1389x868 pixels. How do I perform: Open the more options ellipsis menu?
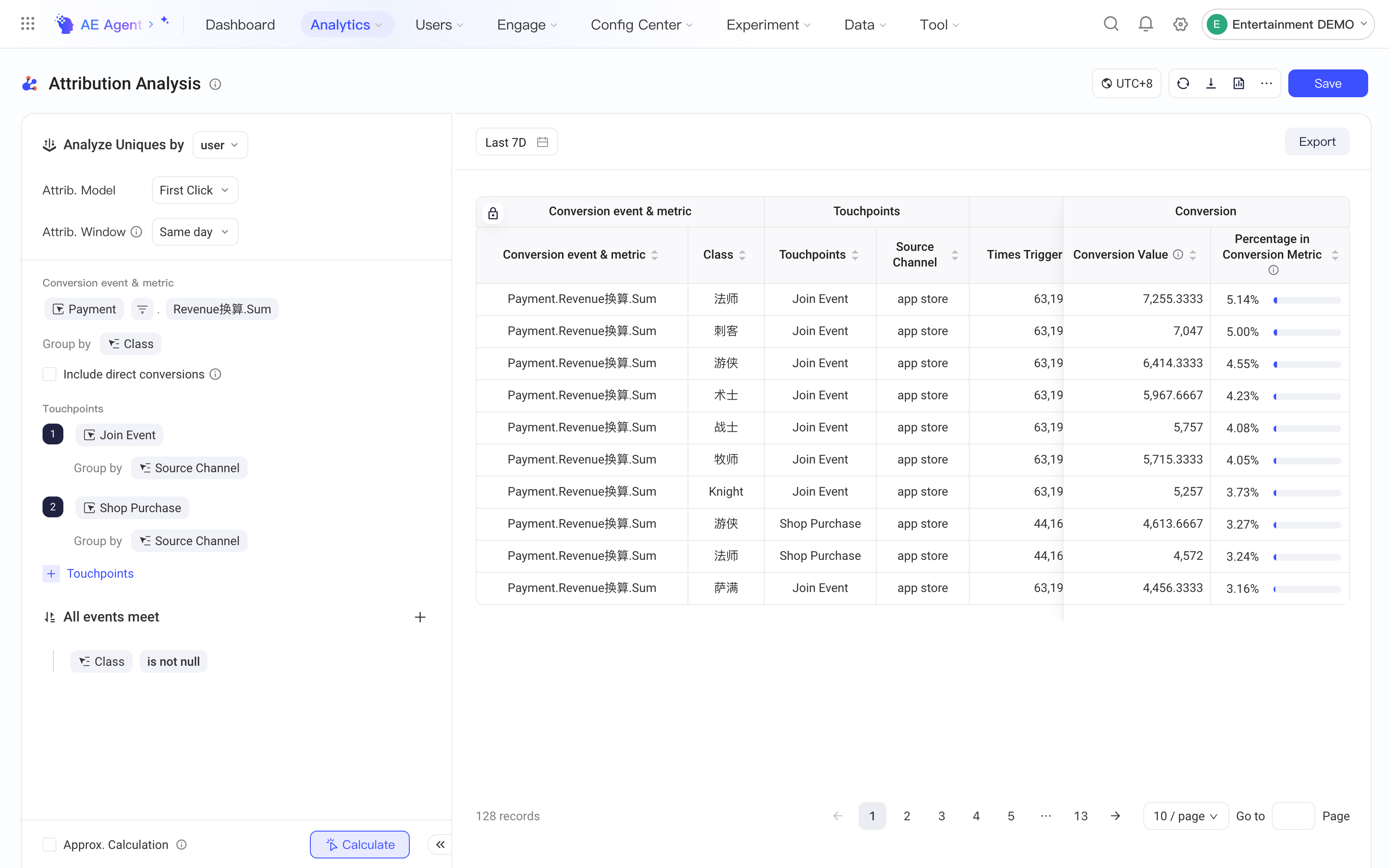[1267, 83]
